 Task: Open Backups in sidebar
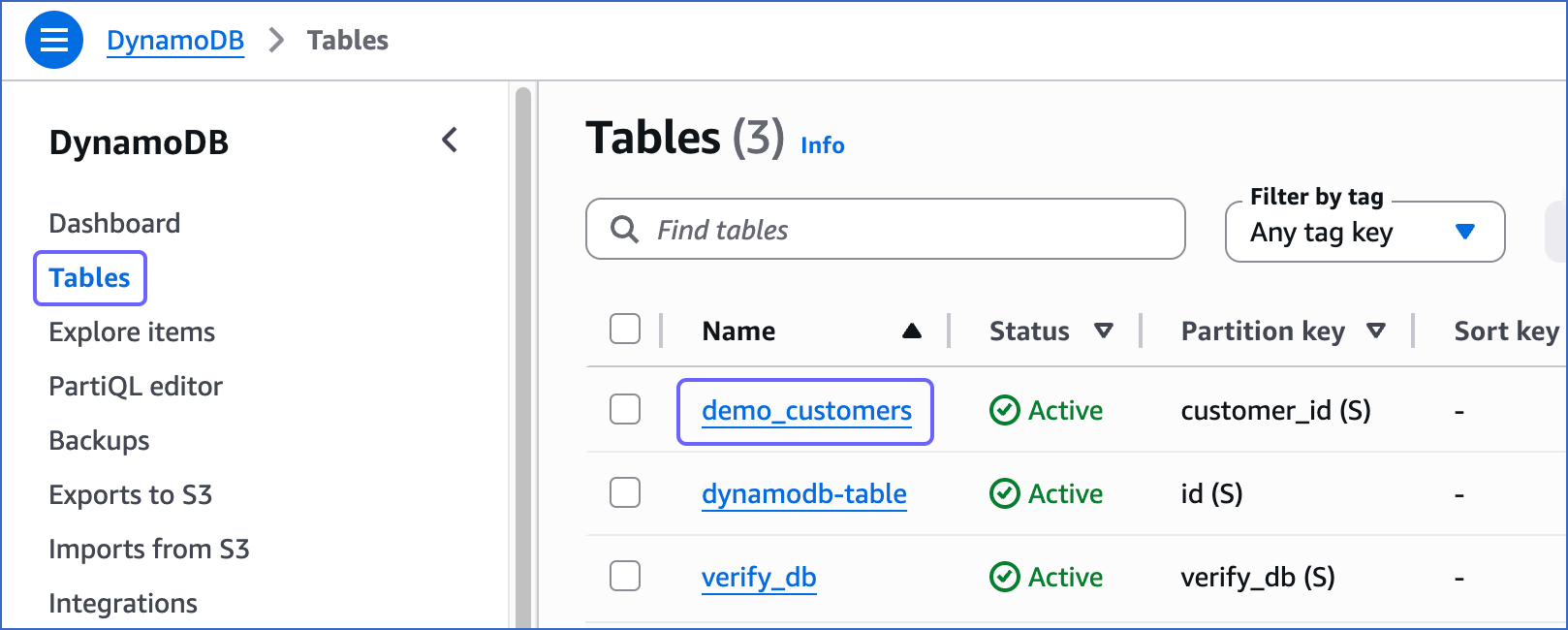[99, 441]
